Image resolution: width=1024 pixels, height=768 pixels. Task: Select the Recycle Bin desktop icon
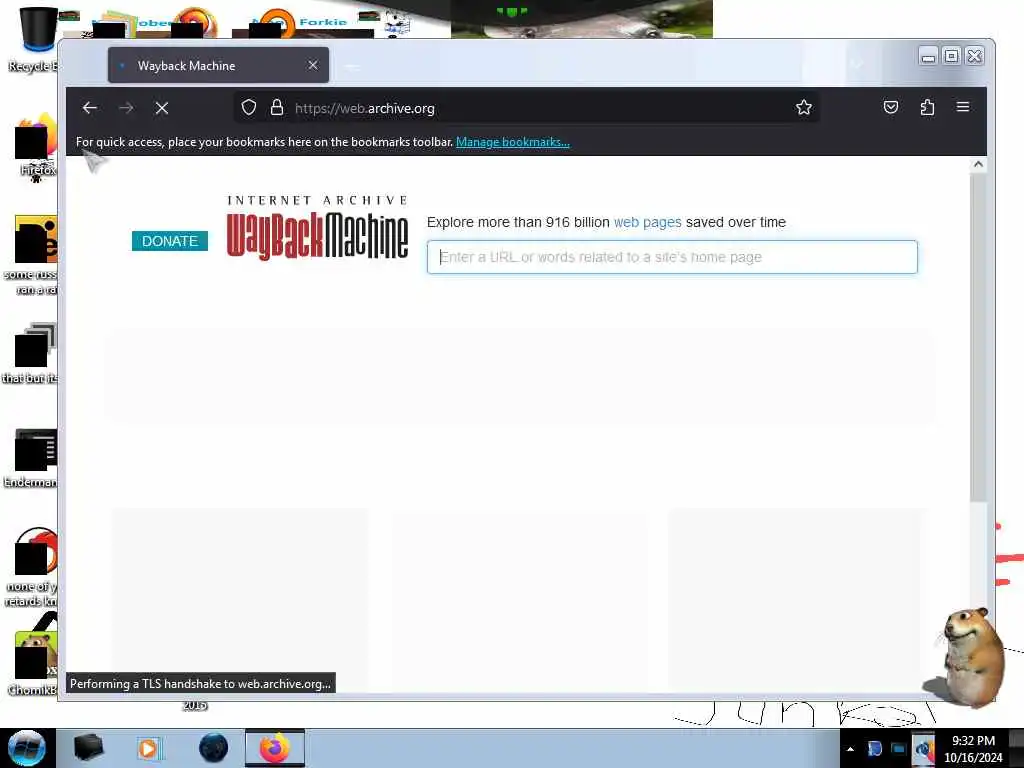tap(33, 39)
